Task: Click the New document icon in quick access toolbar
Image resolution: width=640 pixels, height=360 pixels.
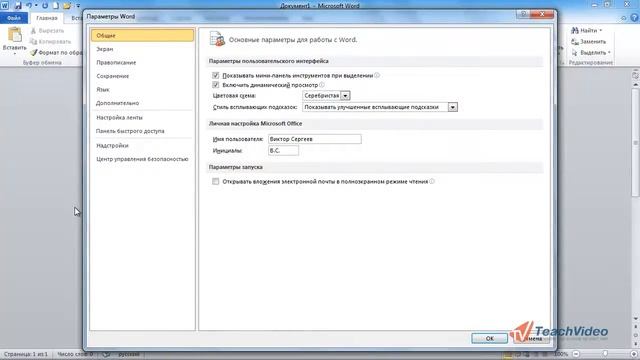Action: [x=56, y=5]
